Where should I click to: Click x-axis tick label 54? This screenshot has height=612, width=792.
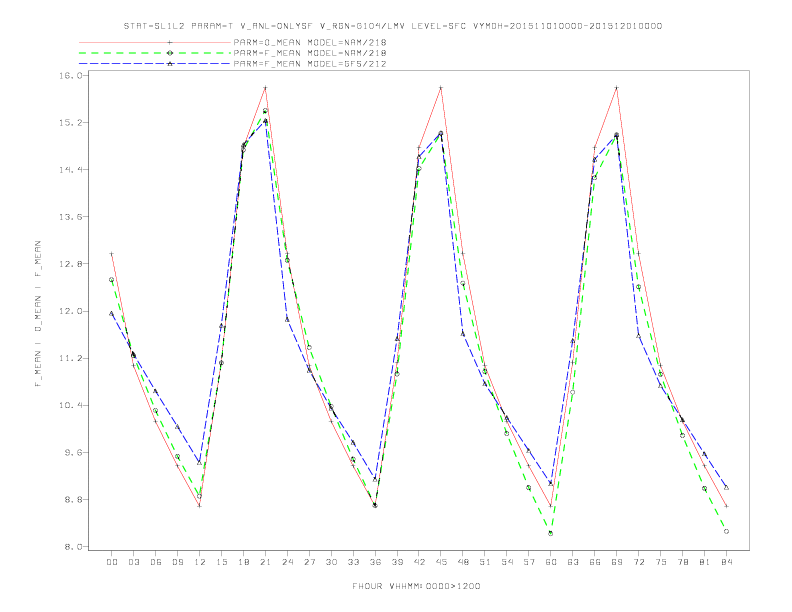[507, 562]
